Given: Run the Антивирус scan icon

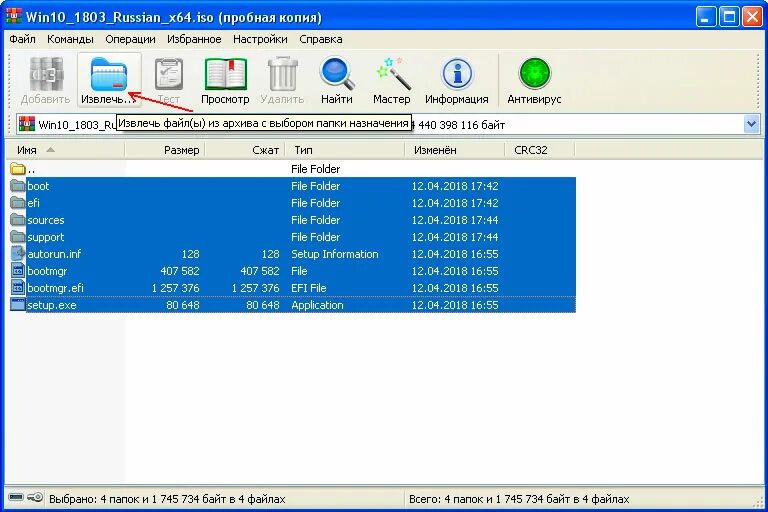Looking at the screenshot, I should pyautogui.click(x=534, y=74).
